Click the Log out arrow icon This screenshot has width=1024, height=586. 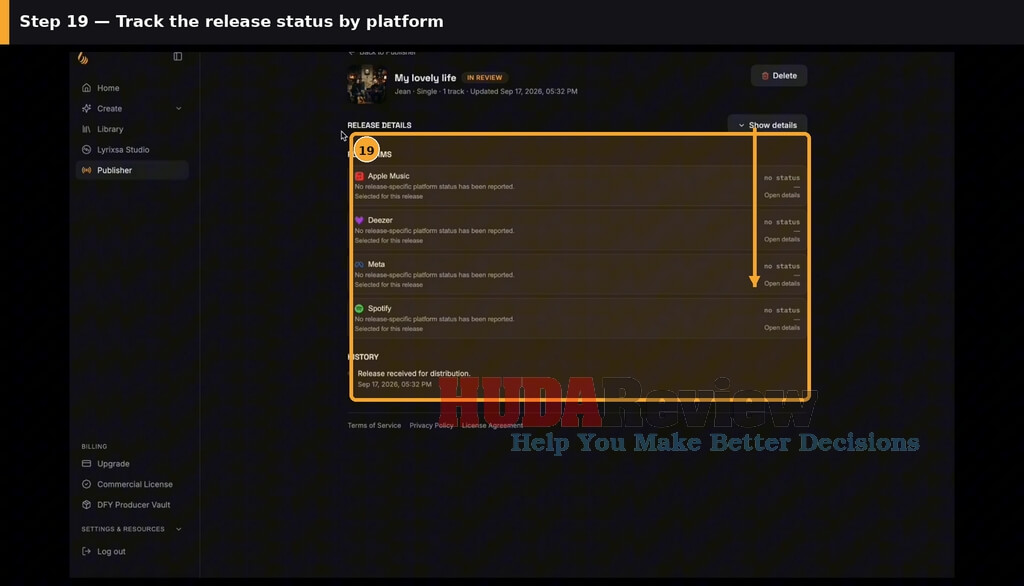86,551
